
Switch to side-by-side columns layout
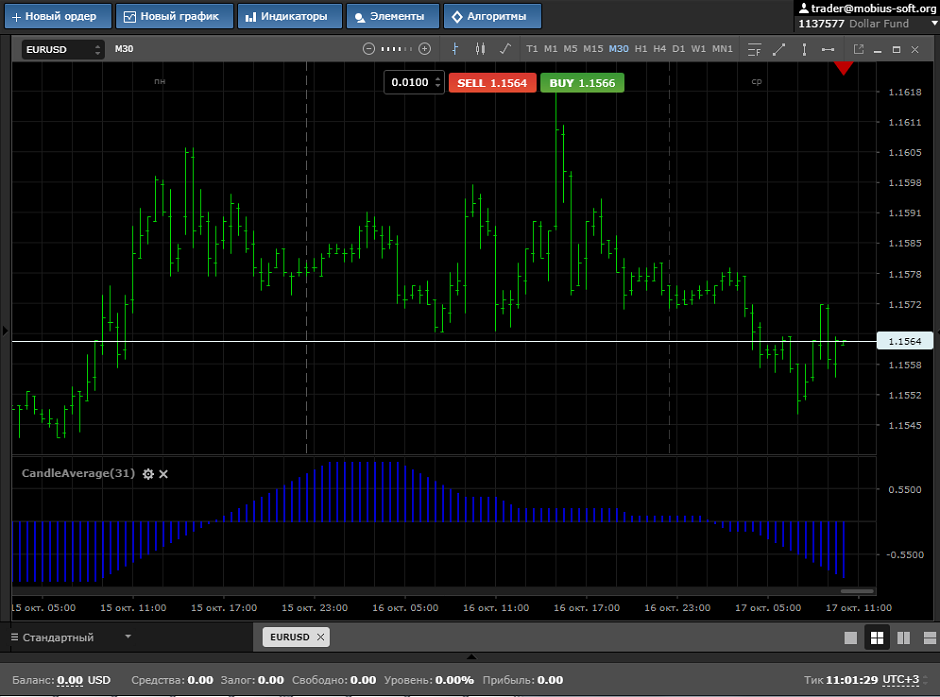903,638
